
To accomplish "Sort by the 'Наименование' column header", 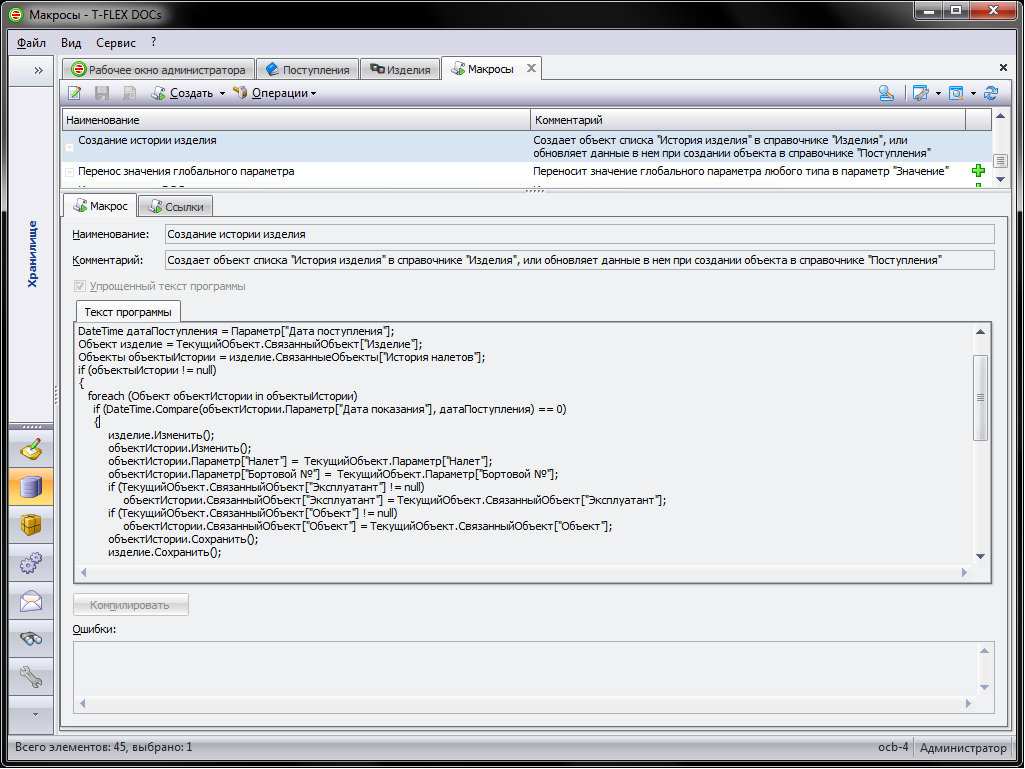I will (x=295, y=120).
